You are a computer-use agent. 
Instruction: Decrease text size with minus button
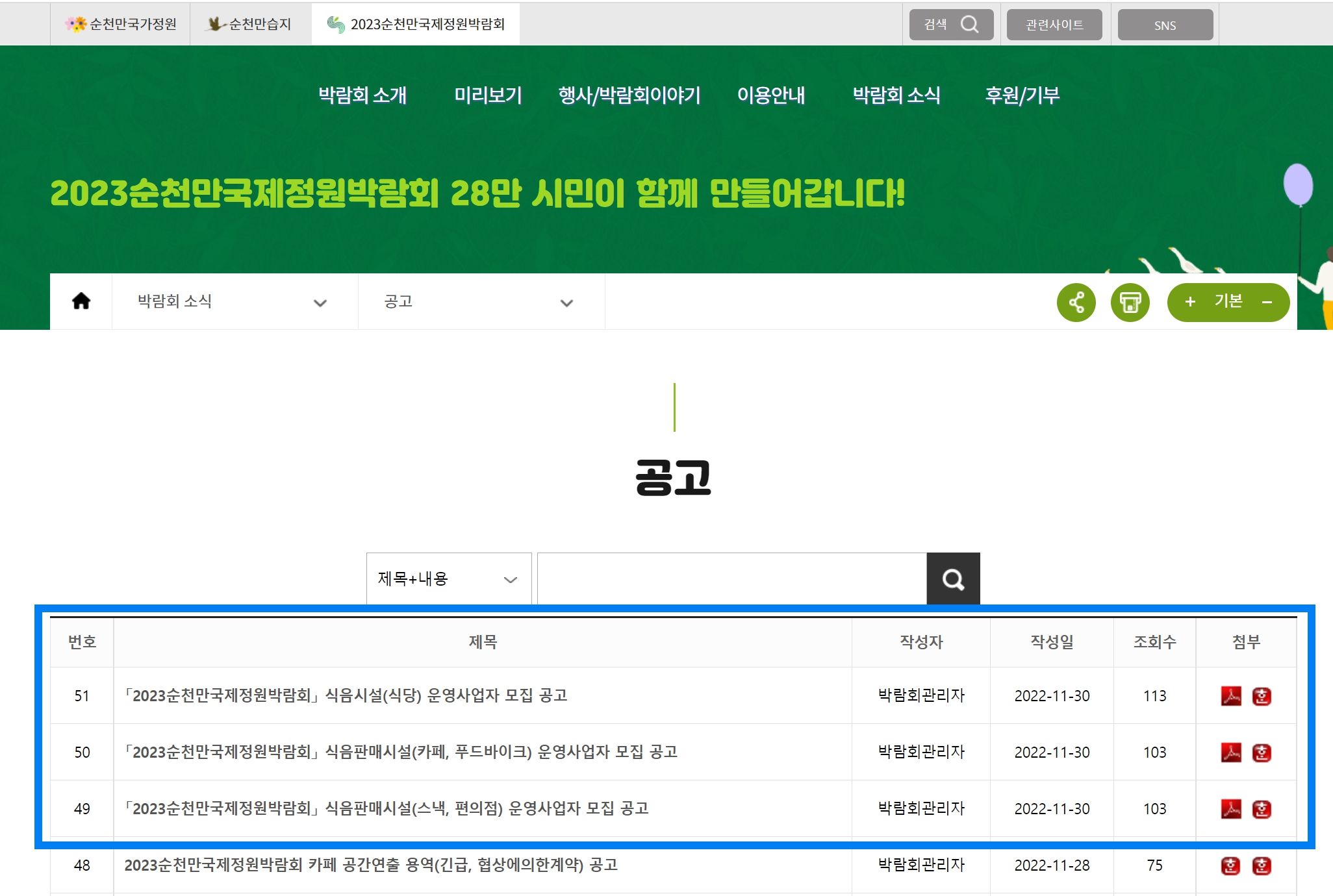pos(1267,302)
